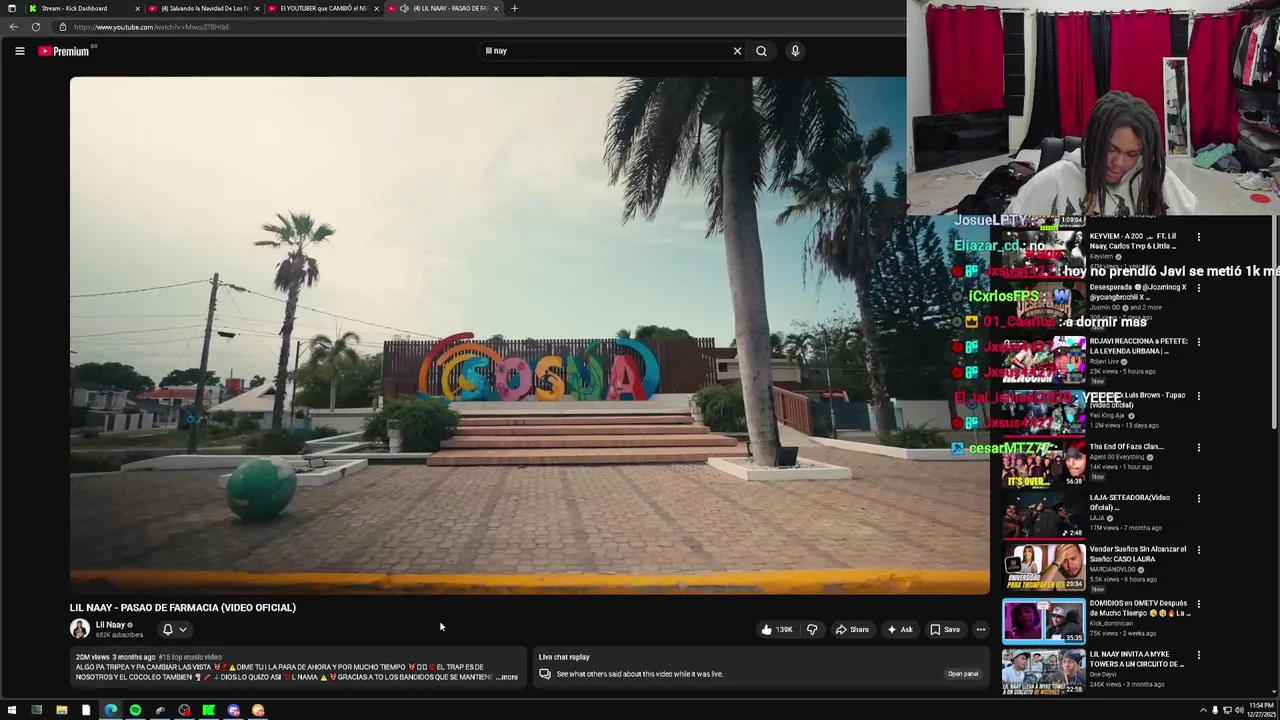Open #15 top music video link
The width and height of the screenshot is (1280, 720).
tap(190, 657)
